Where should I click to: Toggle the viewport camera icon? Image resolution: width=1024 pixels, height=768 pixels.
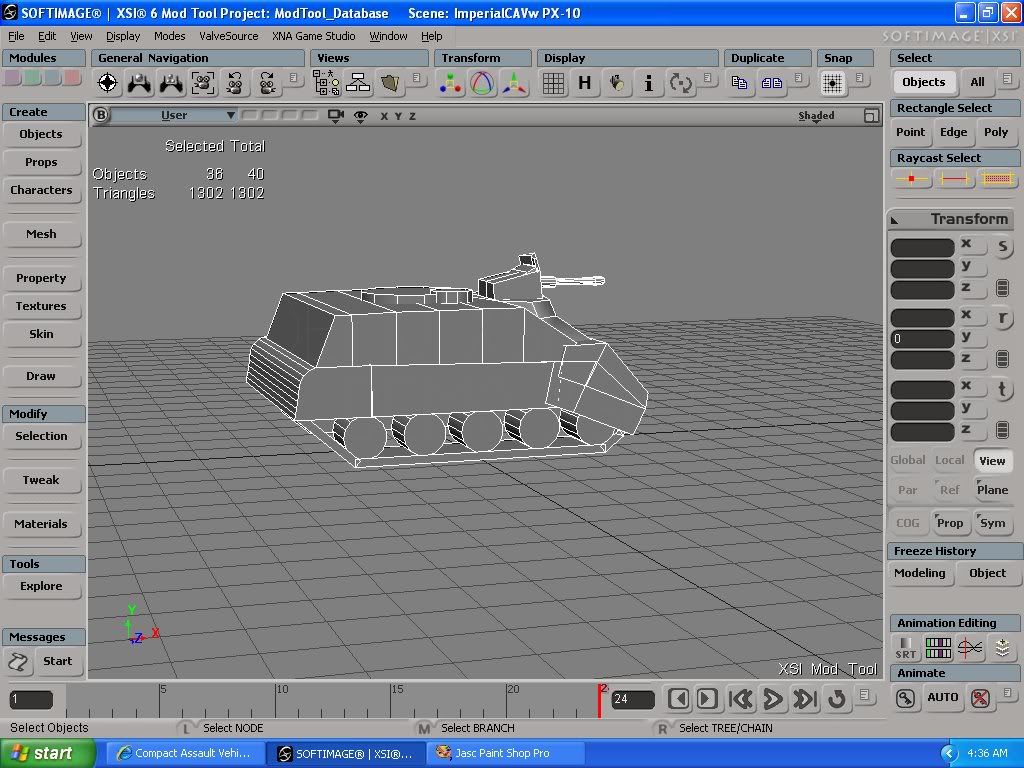[336, 116]
